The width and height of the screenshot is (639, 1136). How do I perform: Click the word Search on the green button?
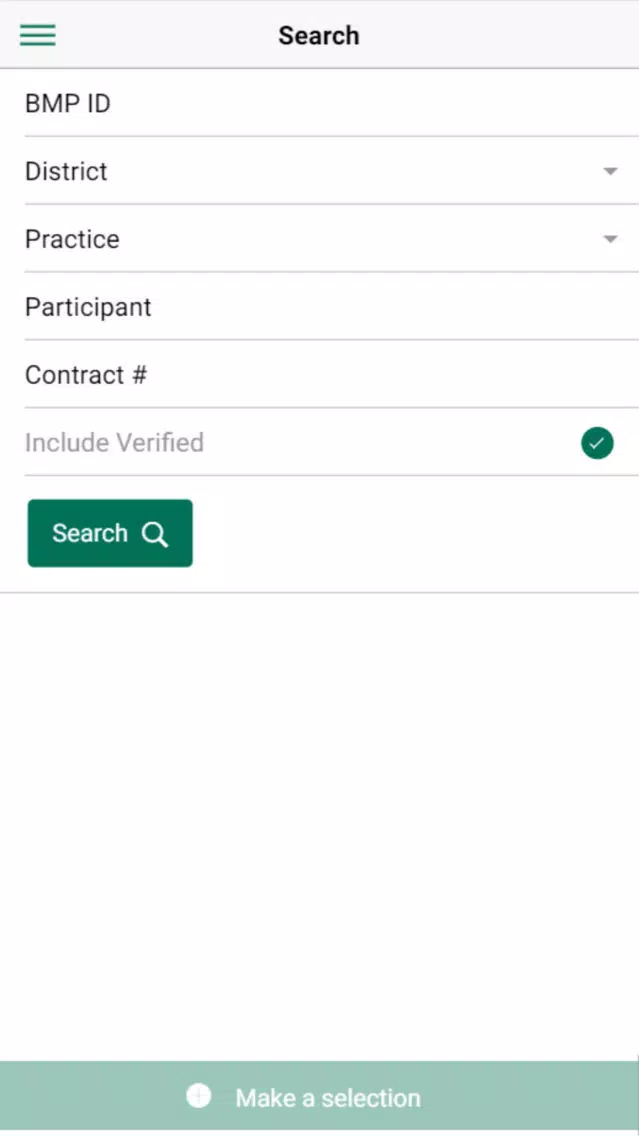(90, 534)
